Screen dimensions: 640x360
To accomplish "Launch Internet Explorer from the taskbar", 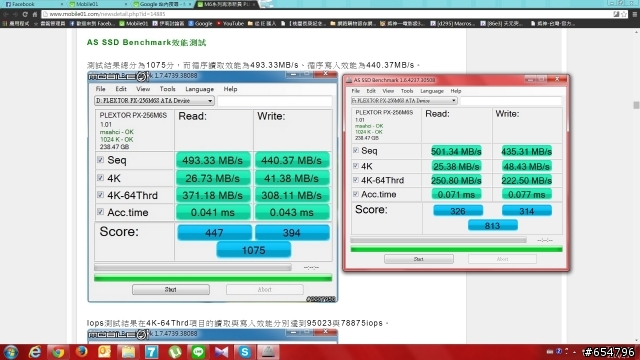I will point(35,352).
